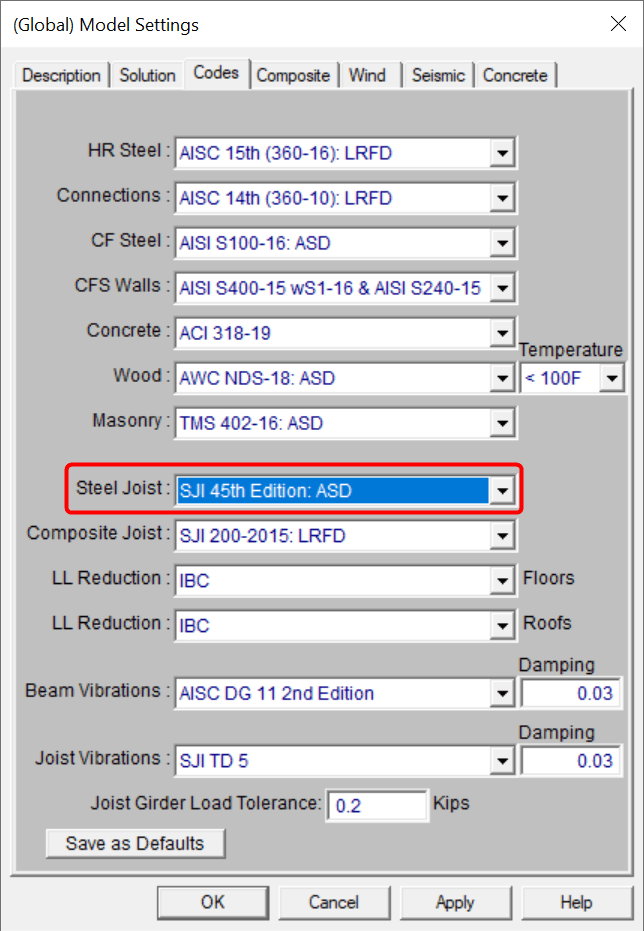Open the Beam Vibrations dropdown

[x=502, y=693]
